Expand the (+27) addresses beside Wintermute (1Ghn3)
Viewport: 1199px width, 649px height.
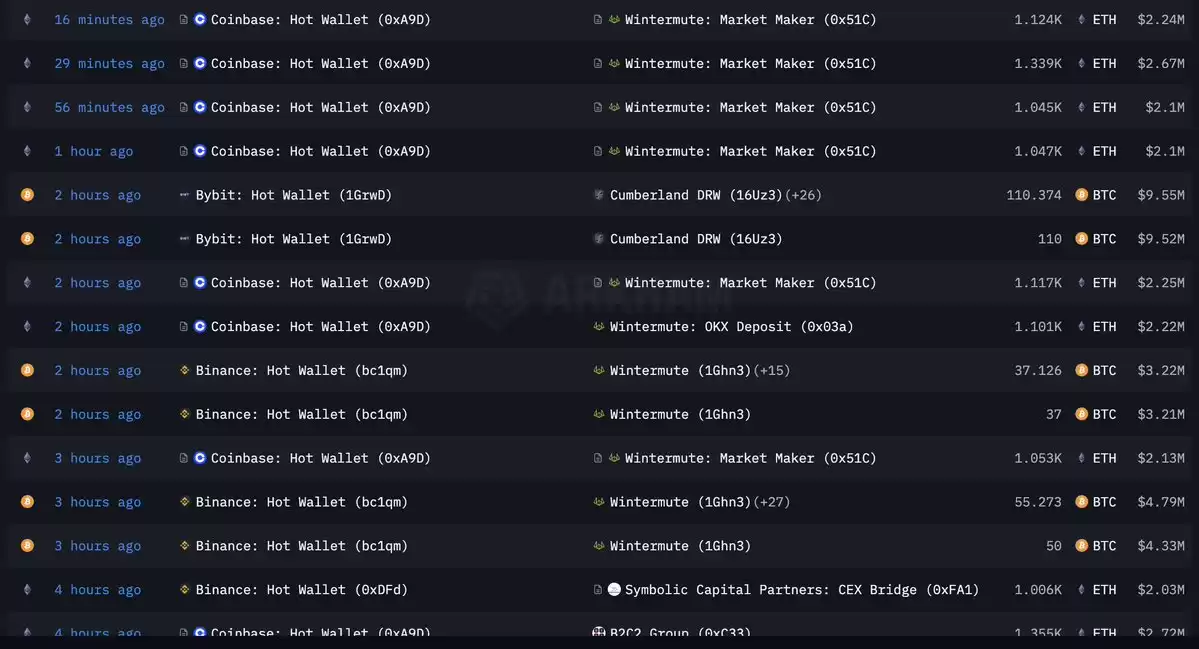(x=772, y=501)
